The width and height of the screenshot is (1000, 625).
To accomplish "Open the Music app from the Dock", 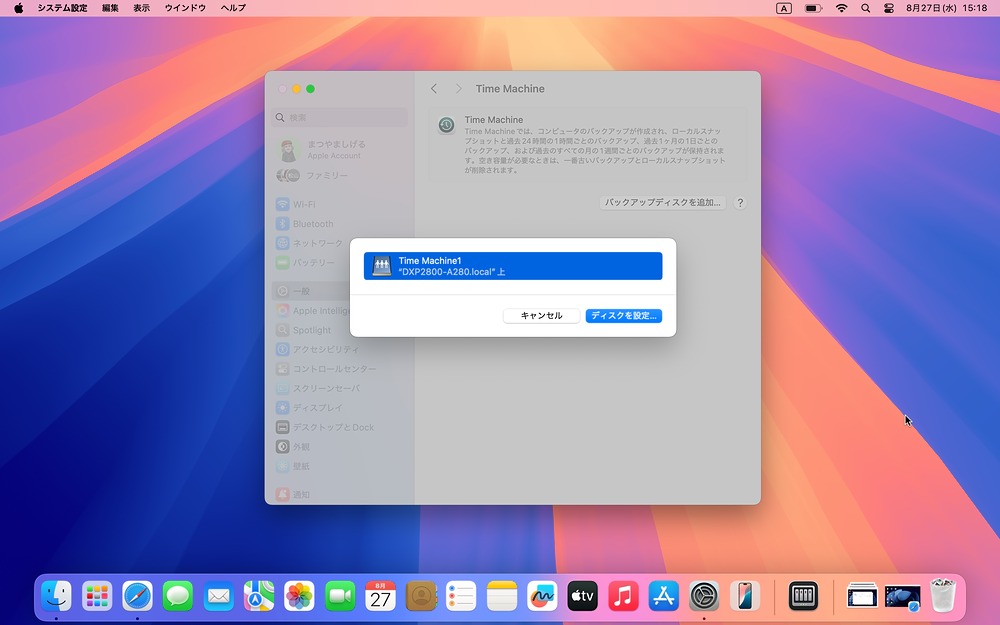I will 622,596.
